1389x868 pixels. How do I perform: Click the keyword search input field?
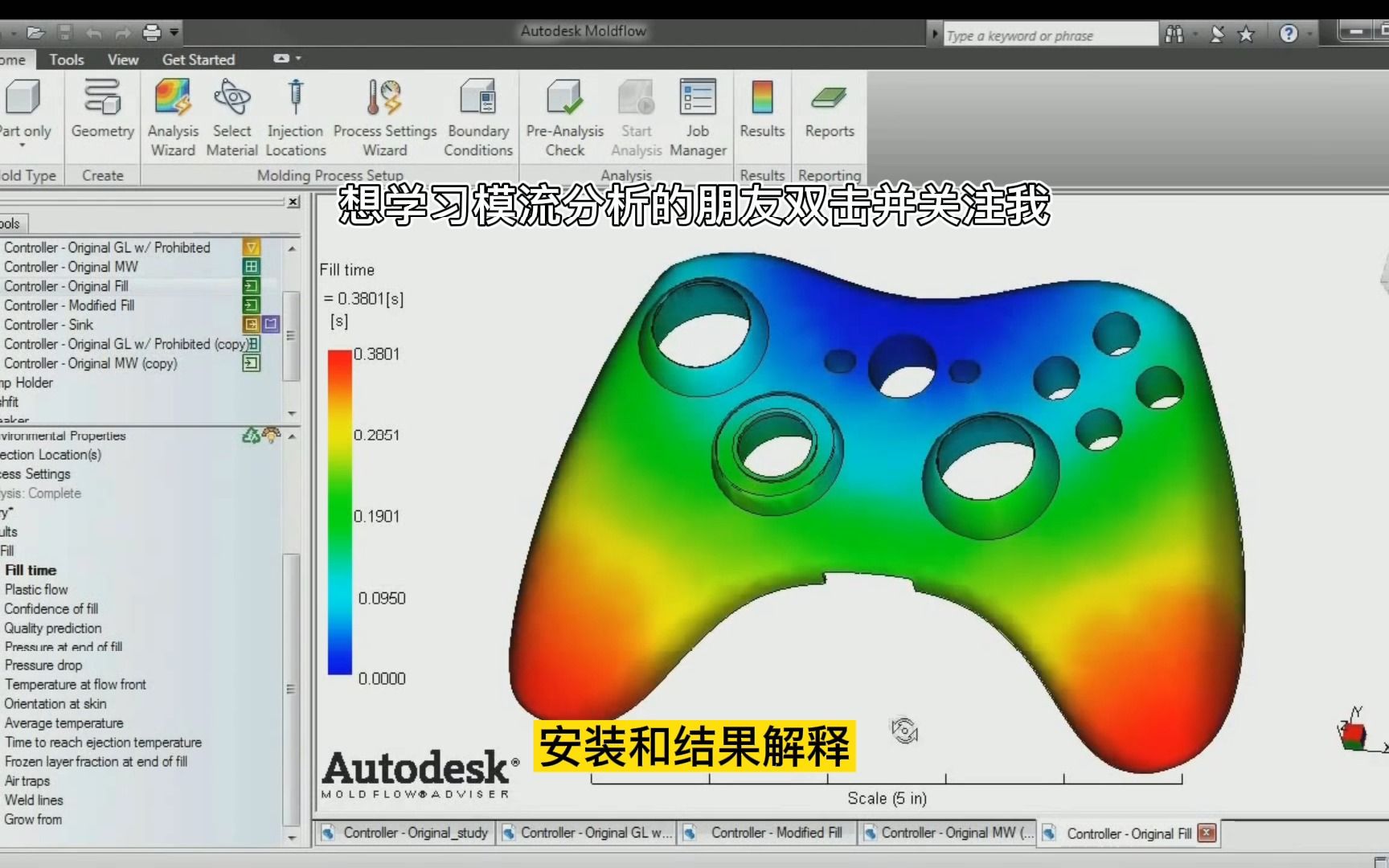pyautogui.click(x=1051, y=35)
